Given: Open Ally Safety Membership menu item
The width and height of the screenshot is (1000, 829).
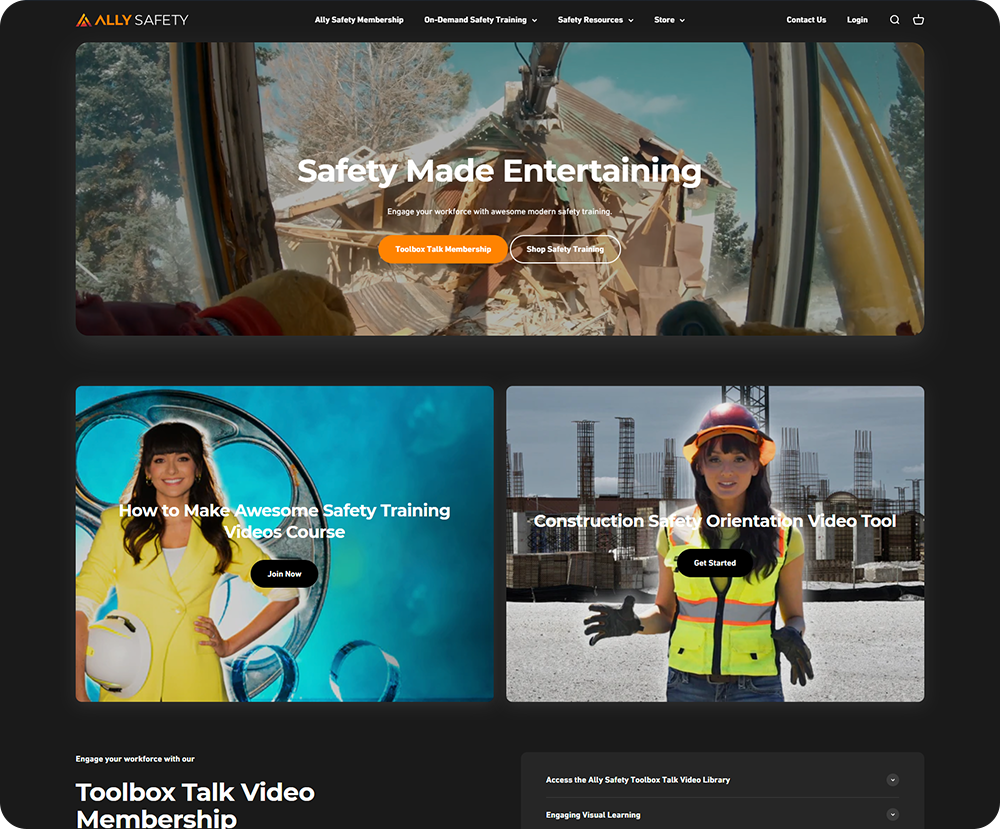Looking at the screenshot, I should click(x=359, y=20).
